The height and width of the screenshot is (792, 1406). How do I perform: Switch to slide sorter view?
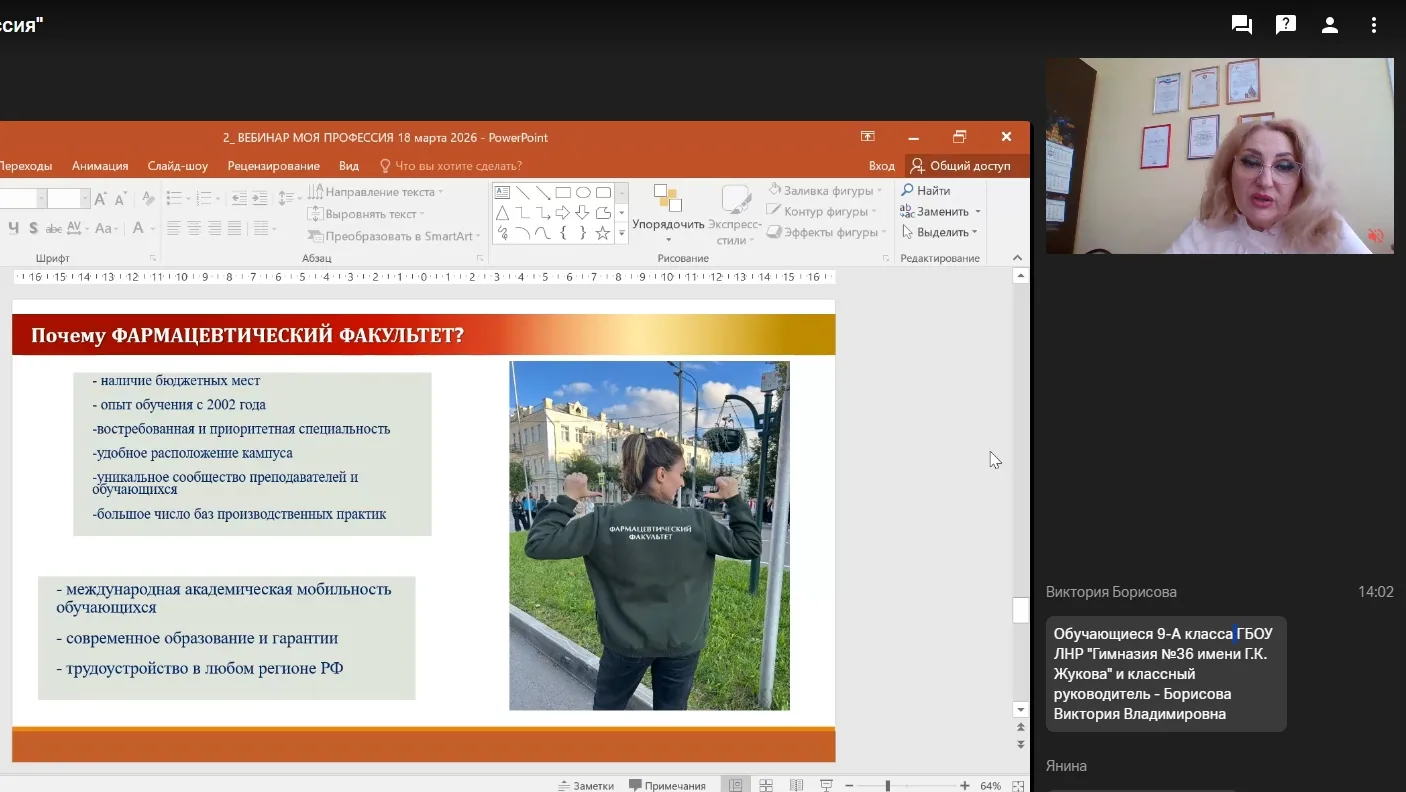(x=766, y=785)
